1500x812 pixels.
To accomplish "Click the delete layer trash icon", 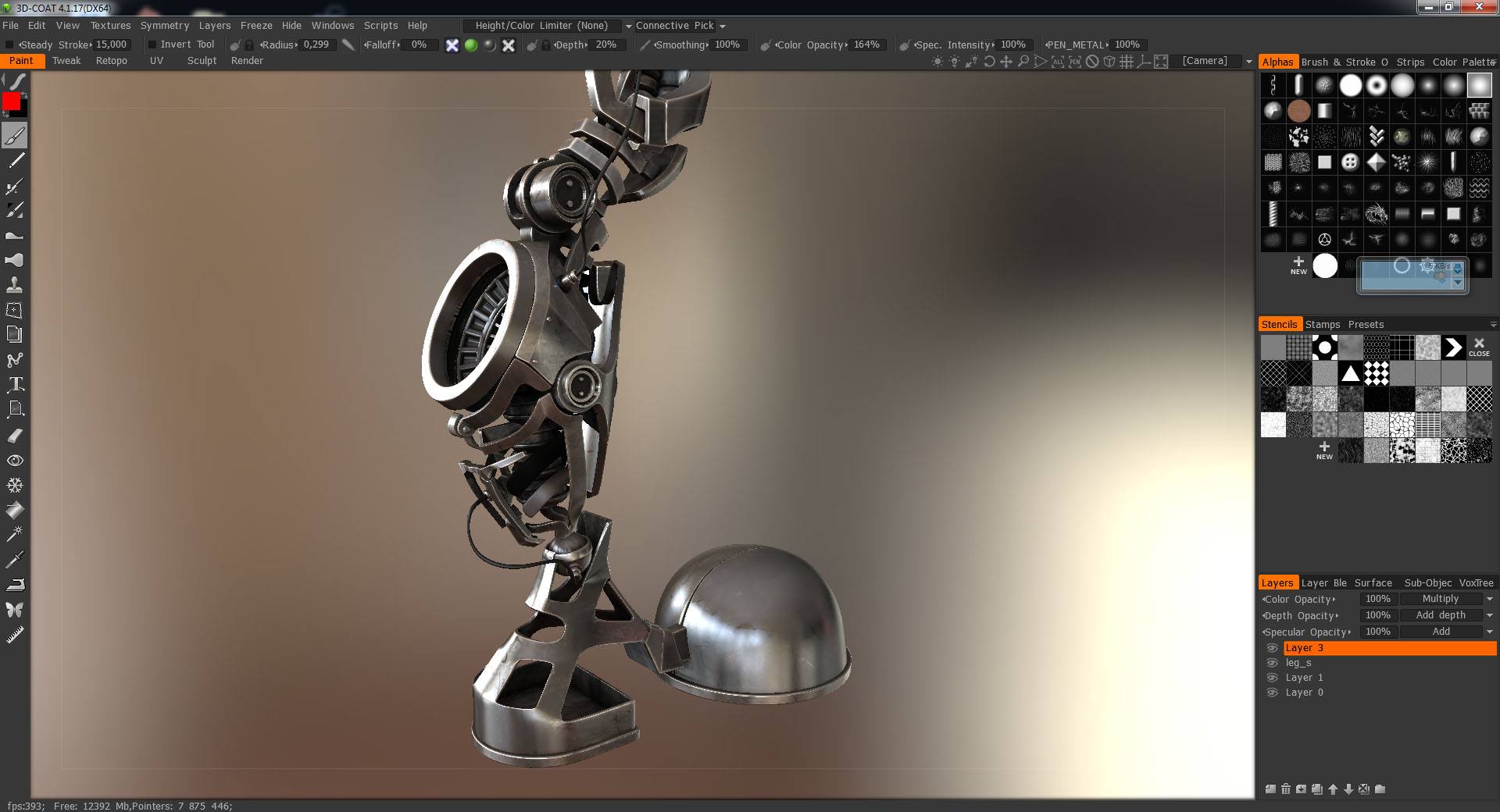I will point(1286,789).
